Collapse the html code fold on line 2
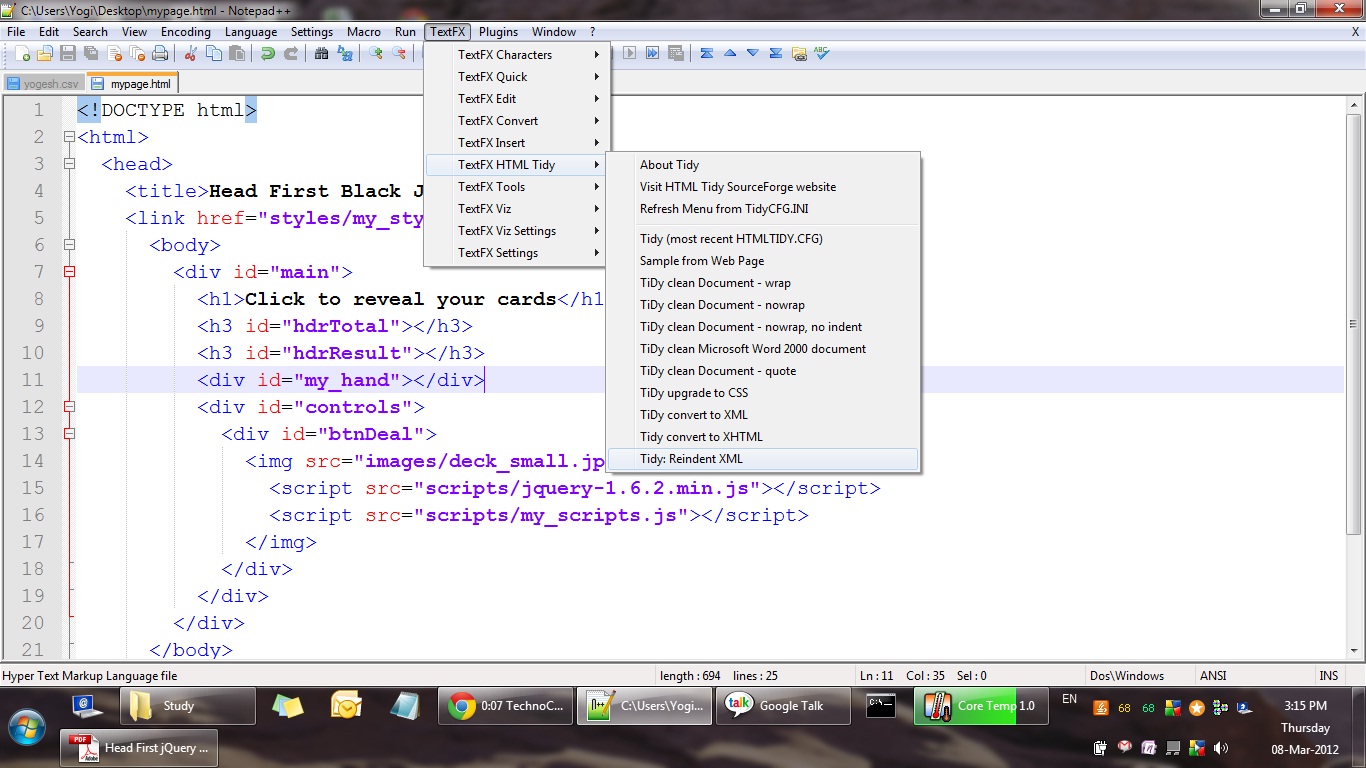1366x768 pixels. click(x=67, y=137)
